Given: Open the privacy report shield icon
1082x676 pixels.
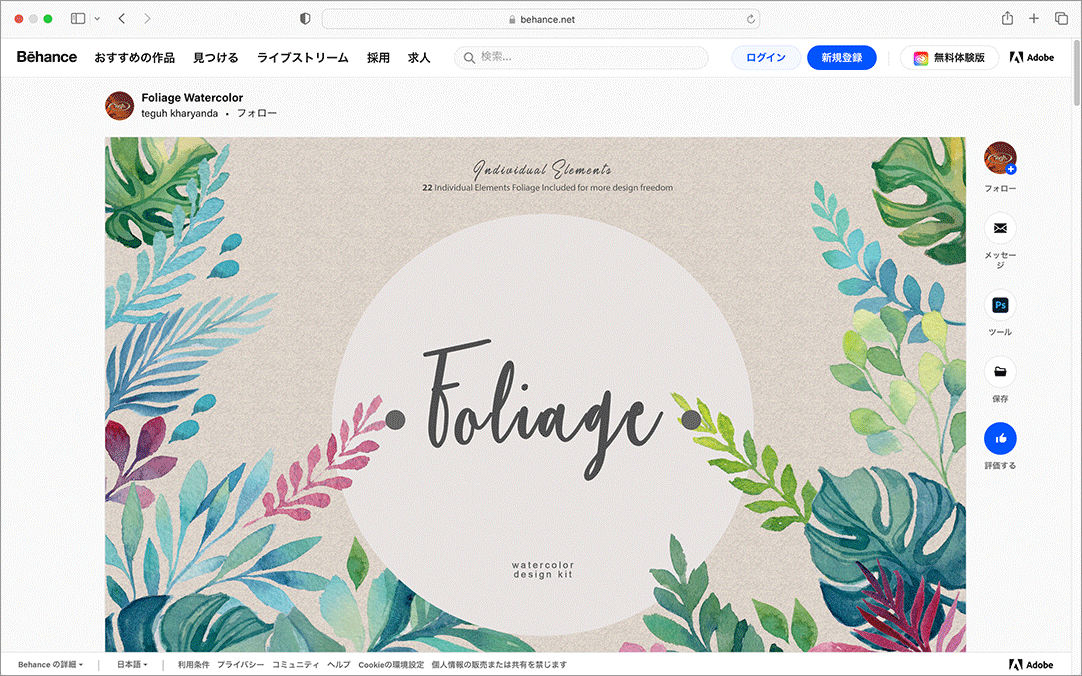Looking at the screenshot, I should (305, 19).
